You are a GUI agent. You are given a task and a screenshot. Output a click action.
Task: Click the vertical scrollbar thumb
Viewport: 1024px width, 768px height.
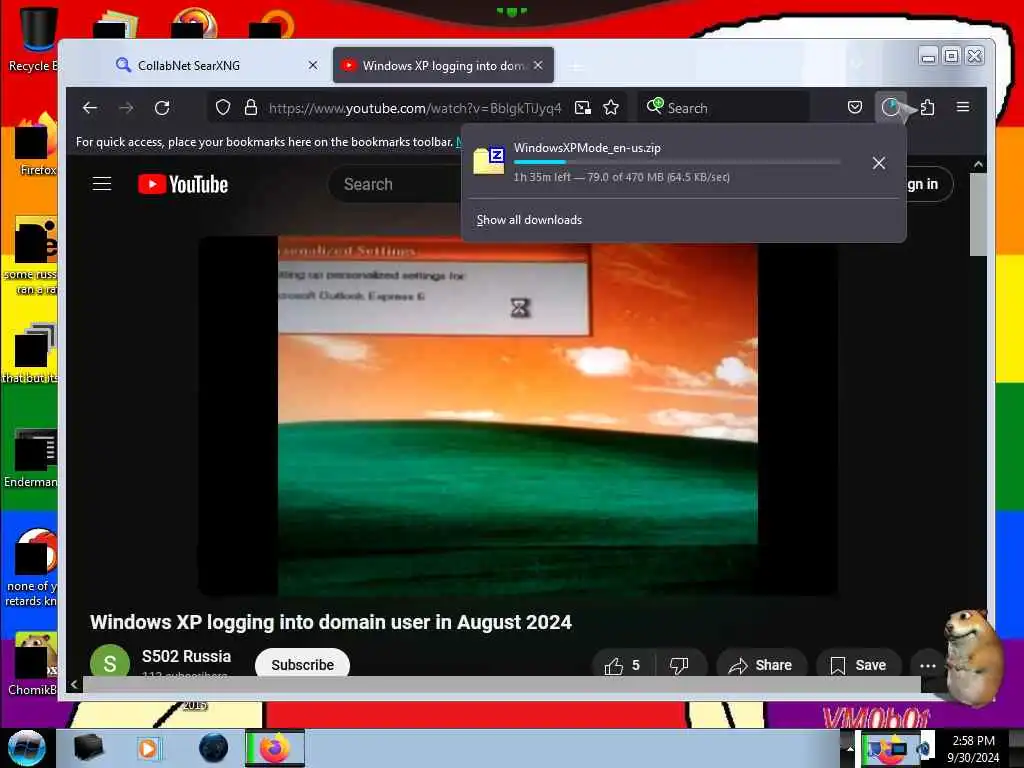coord(978,214)
